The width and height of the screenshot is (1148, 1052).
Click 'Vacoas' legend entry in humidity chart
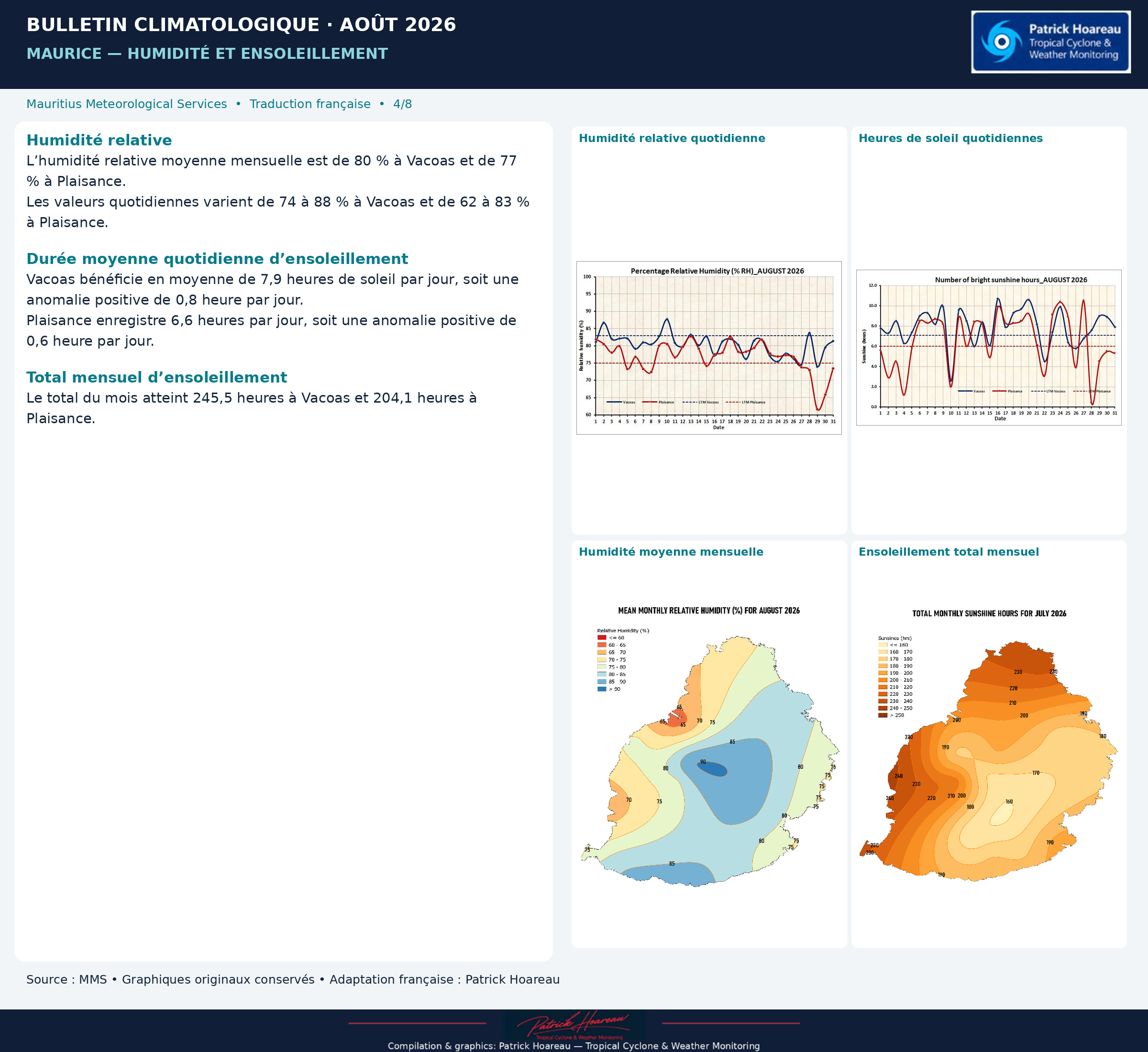click(x=621, y=402)
